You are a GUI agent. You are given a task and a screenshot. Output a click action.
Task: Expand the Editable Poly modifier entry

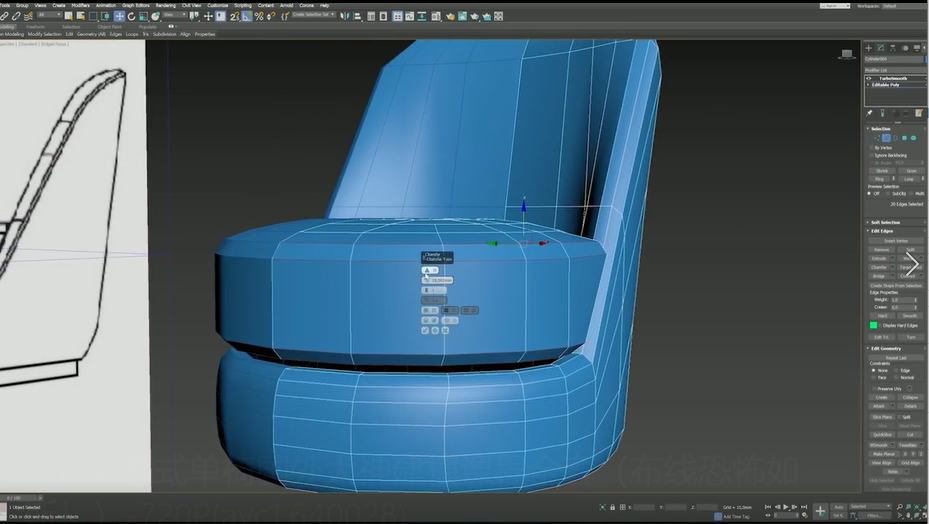pos(869,85)
